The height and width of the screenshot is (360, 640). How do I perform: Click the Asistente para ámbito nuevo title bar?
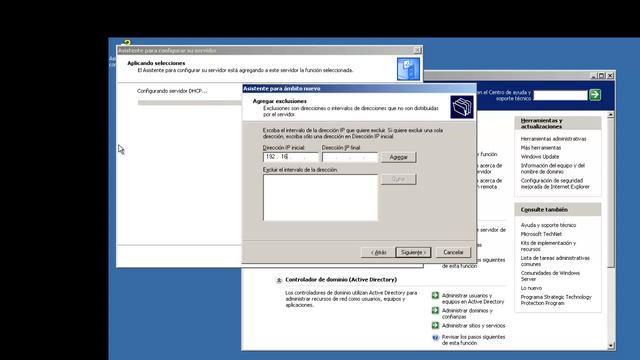coord(359,89)
